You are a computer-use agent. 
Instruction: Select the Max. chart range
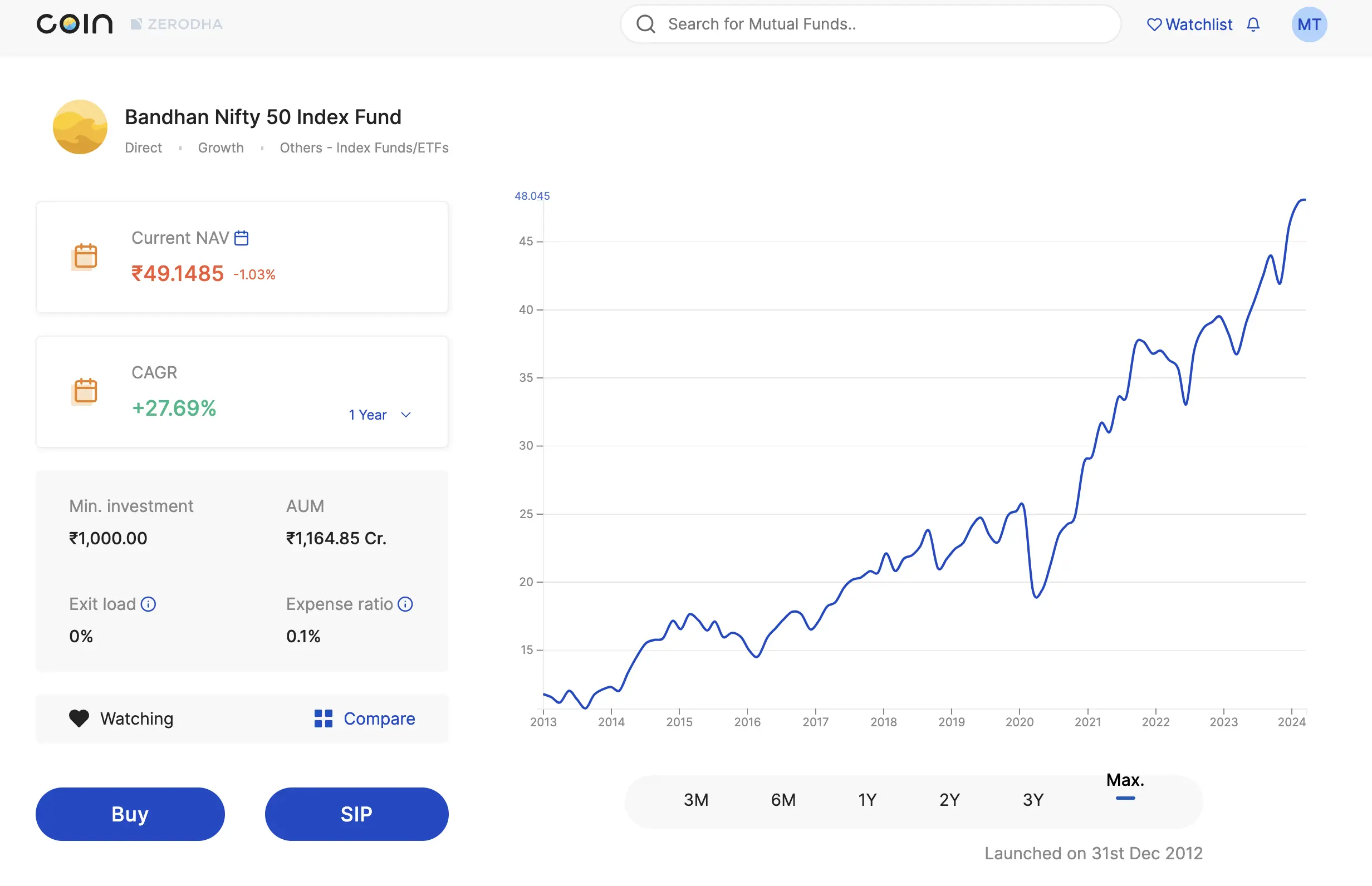(x=1125, y=781)
